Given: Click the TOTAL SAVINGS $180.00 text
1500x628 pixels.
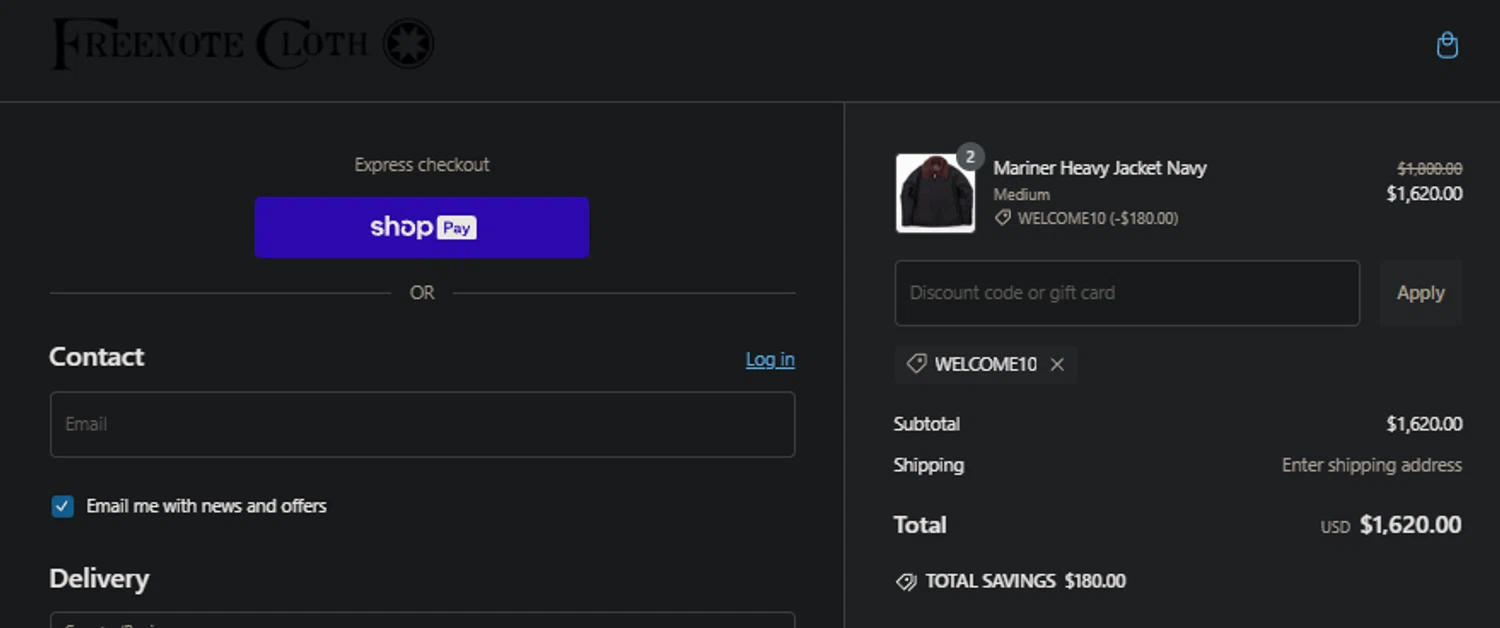Looking at the screenshot, I should (1025, 581).
